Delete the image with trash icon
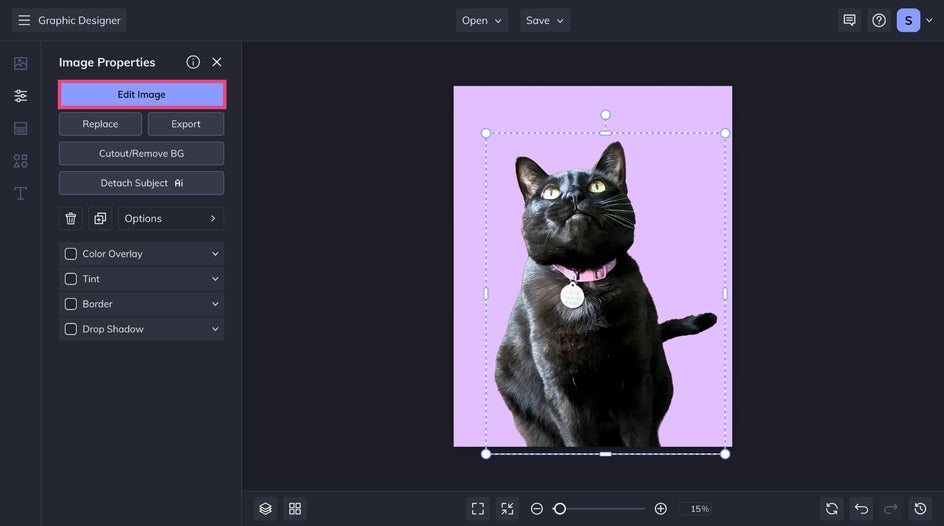The height and width of the screenshot is (526, 944). (x=70, y=218)
